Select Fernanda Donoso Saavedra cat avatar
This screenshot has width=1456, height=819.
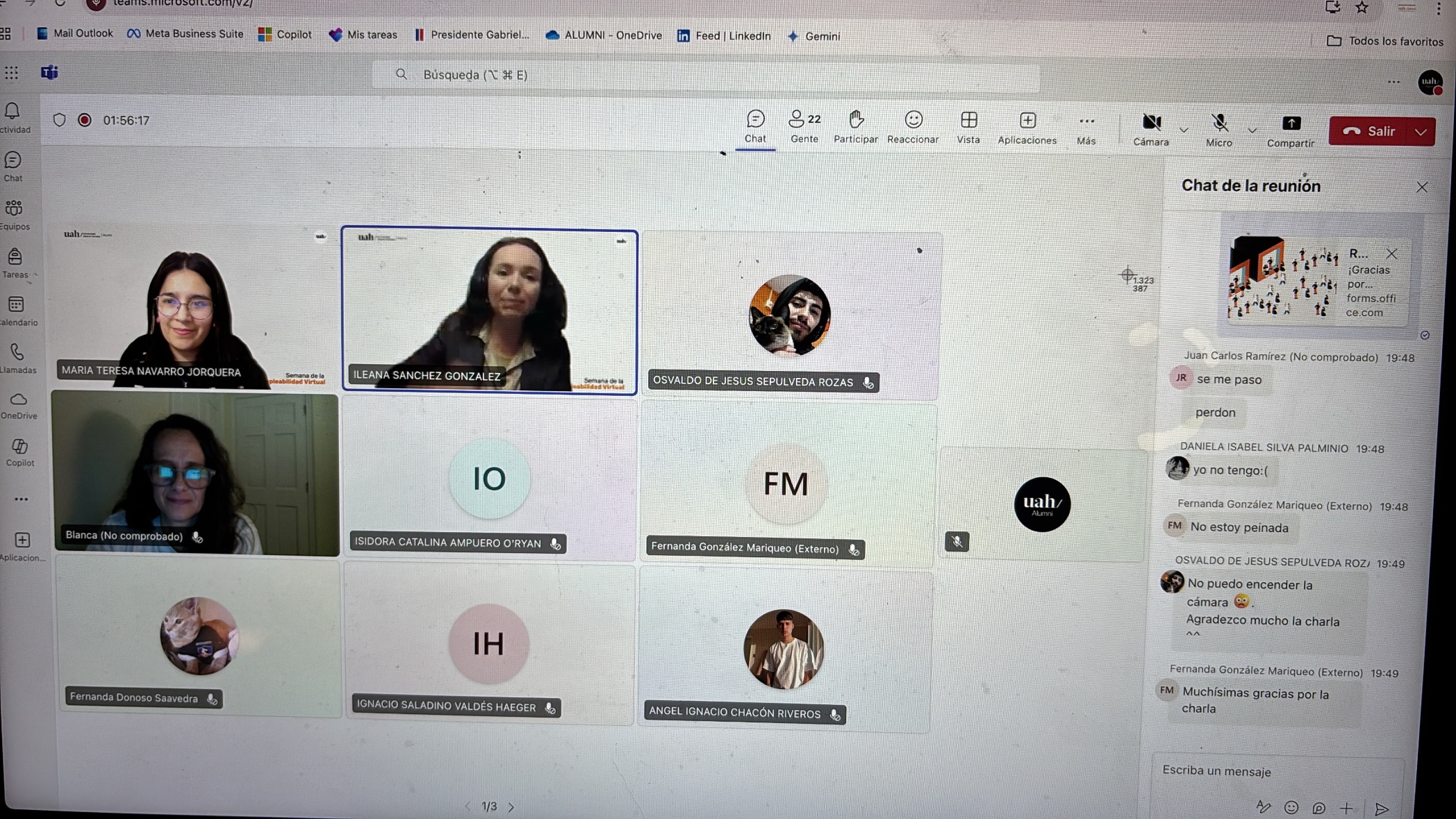click(199, 636)
